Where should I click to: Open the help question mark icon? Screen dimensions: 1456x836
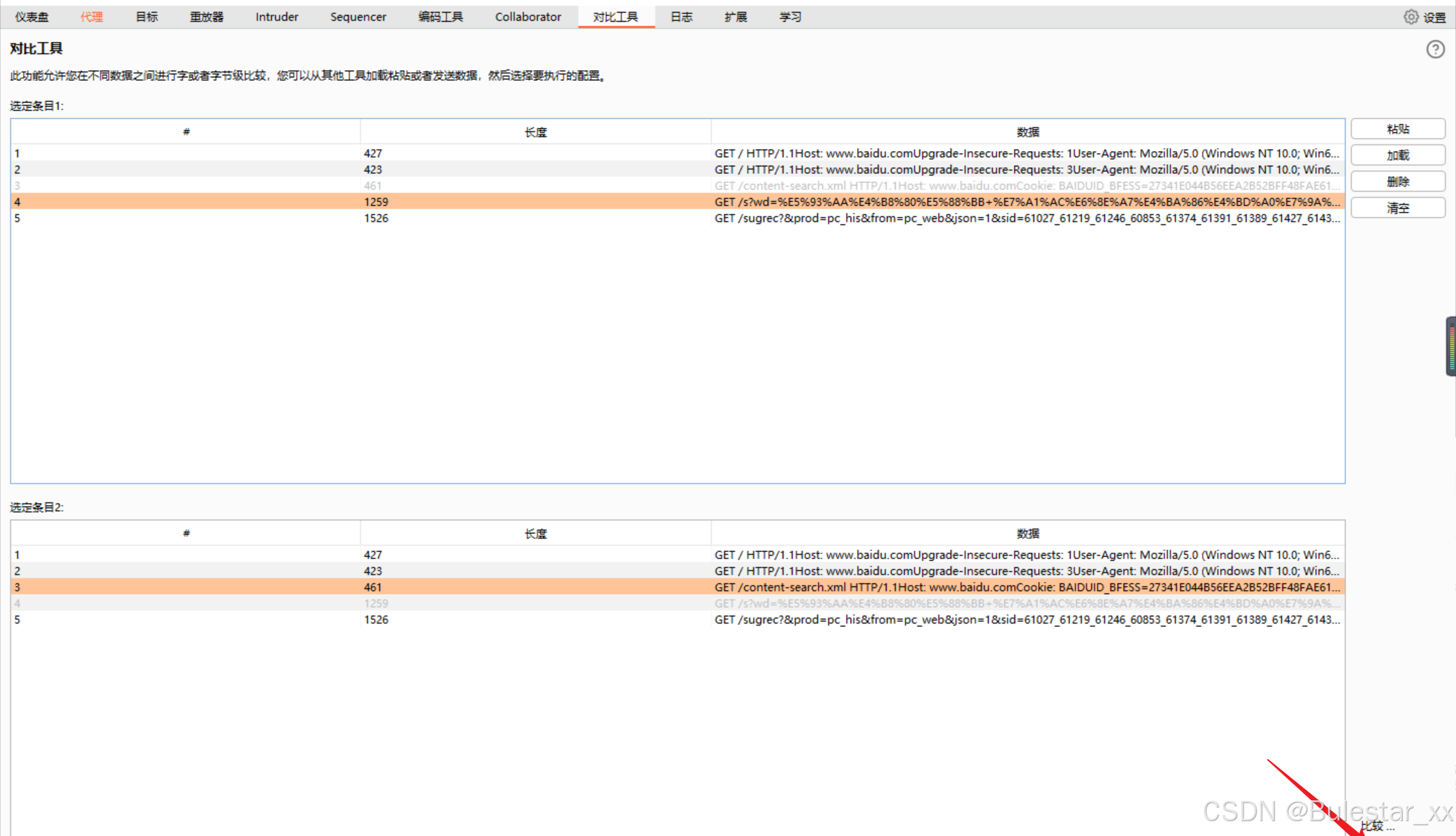pos(1435,49)
